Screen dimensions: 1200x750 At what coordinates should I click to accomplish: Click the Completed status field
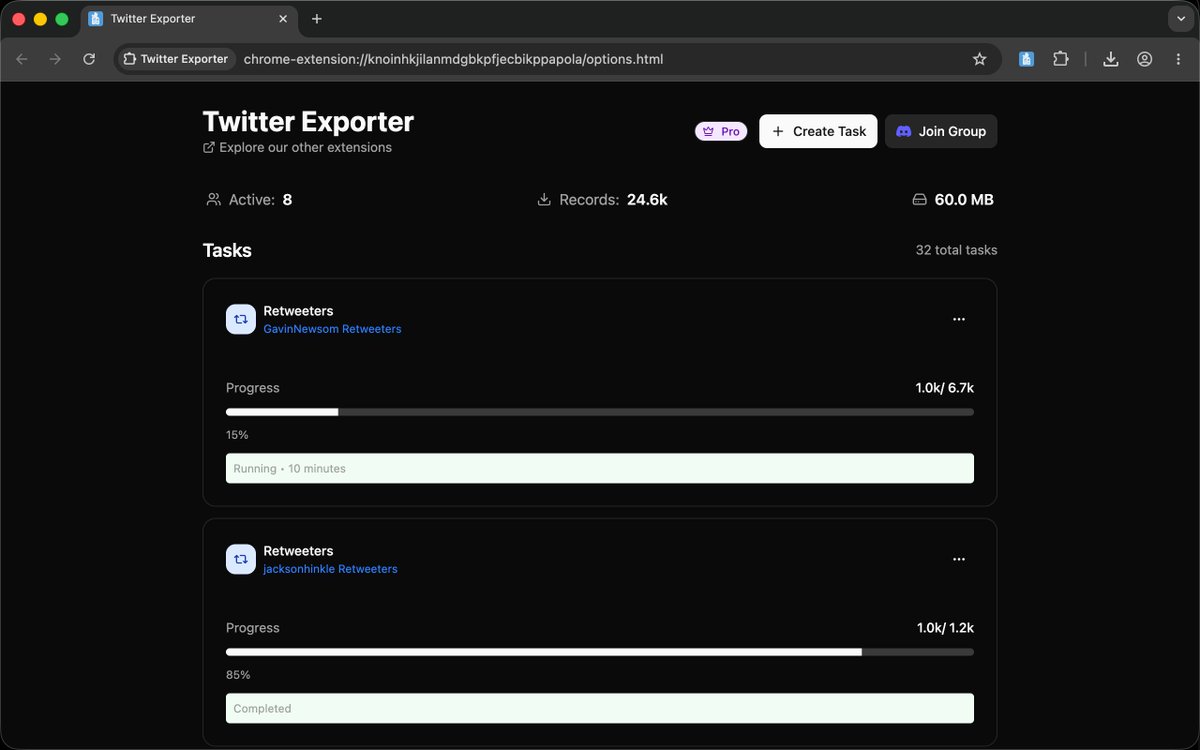coord(600,708)
